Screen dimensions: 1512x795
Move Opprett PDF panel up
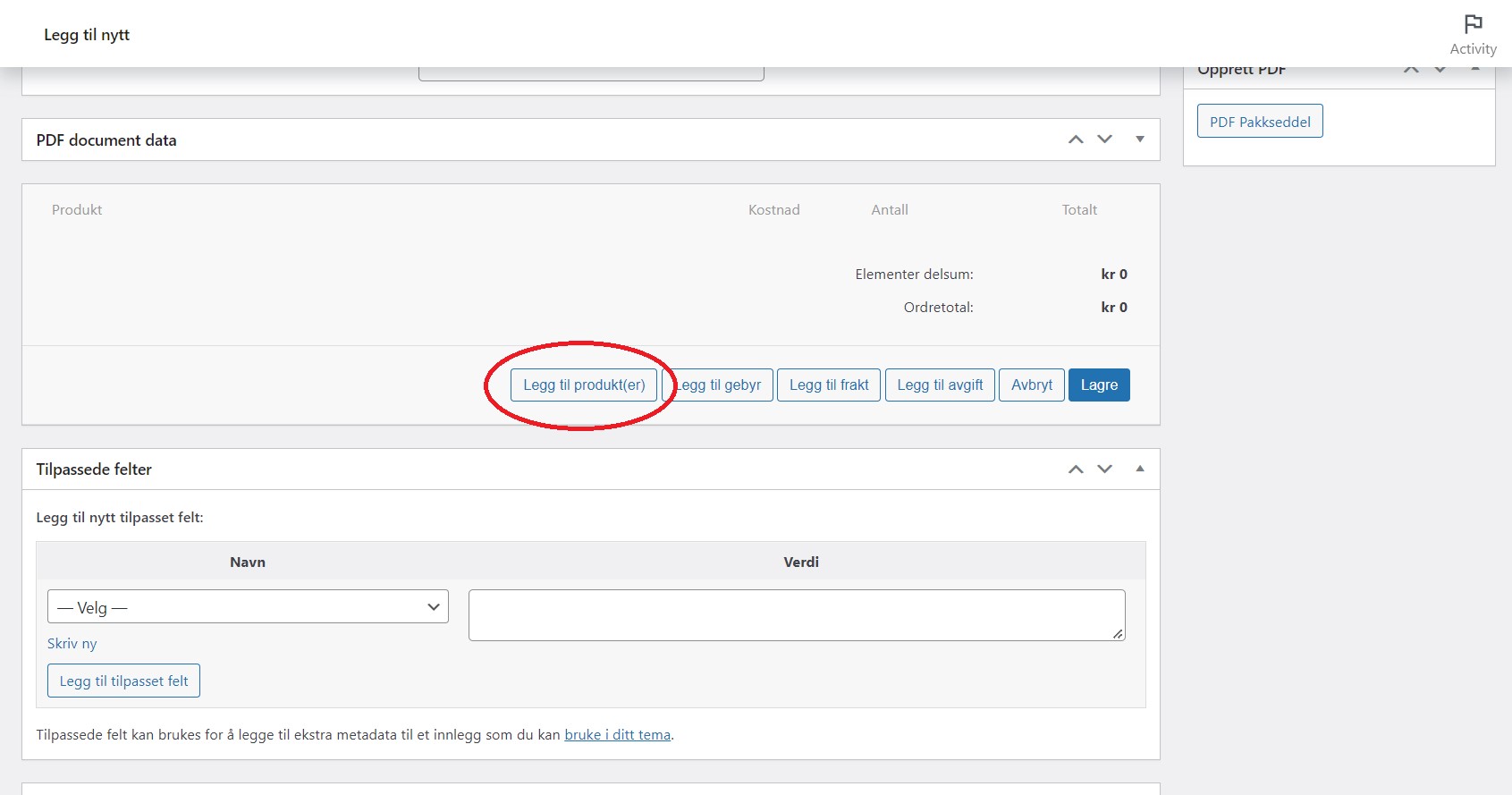(x=1411, y=70)
